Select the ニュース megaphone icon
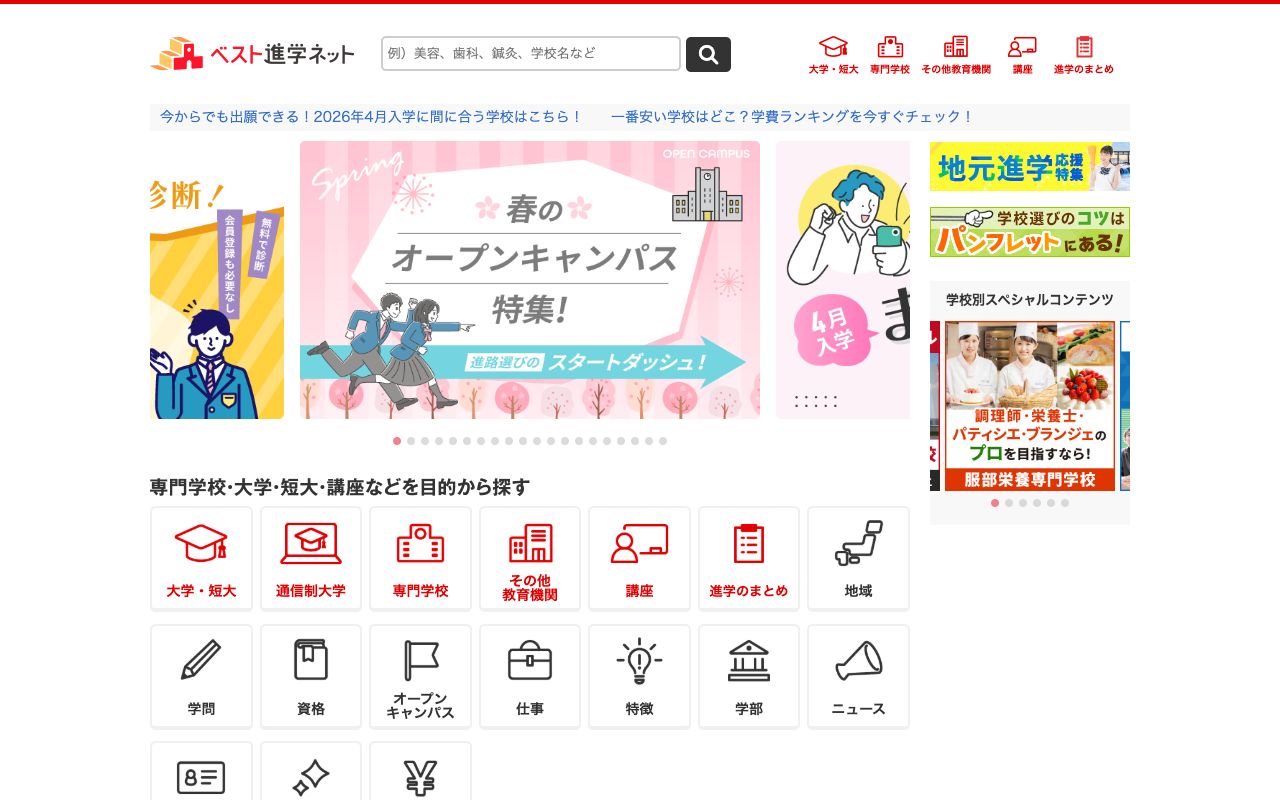The height and width of the screenshot is (800, 1280). pyautogui.click(x=858, y=676)
